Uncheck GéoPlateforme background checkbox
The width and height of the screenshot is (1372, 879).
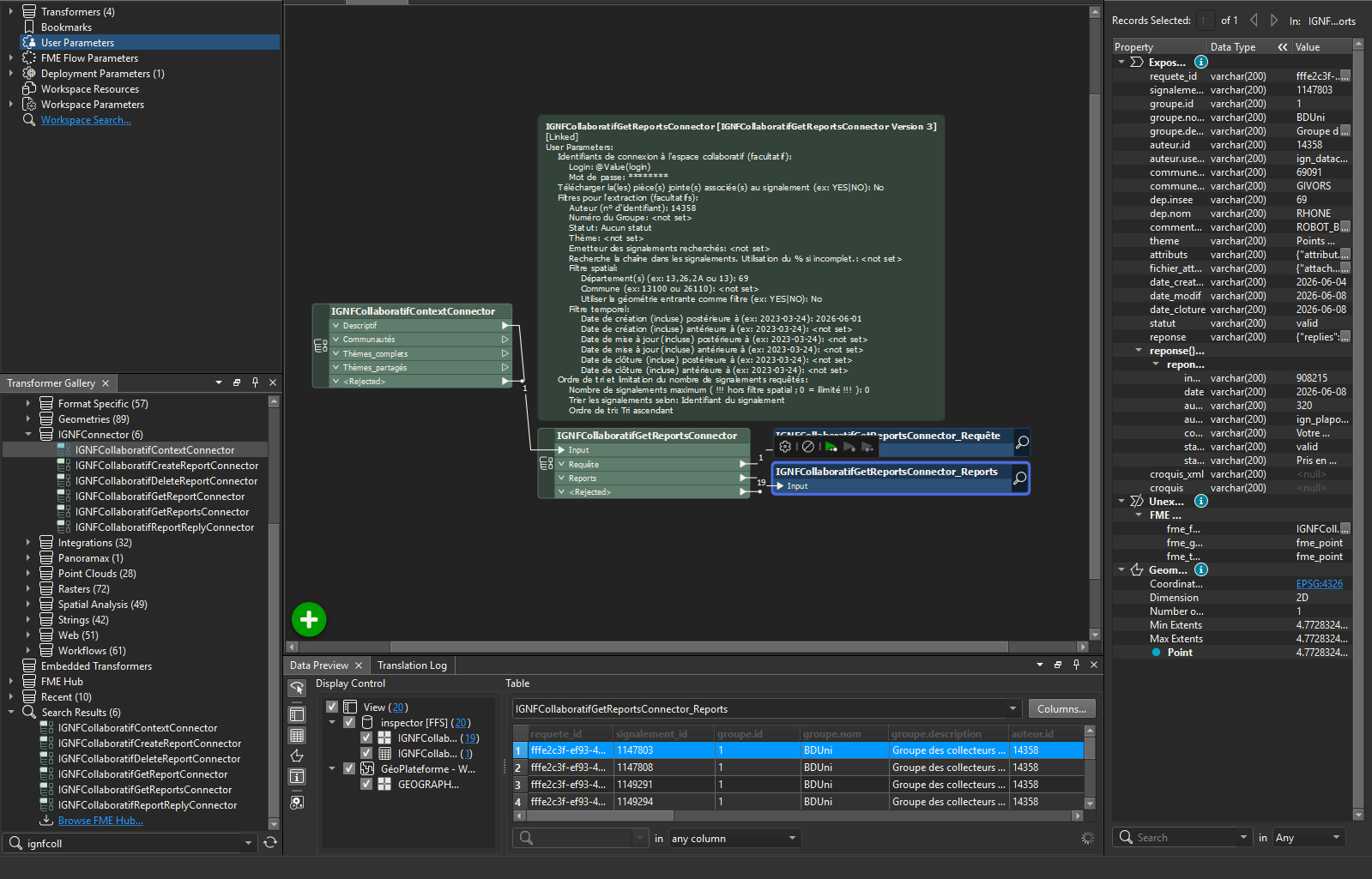[x=349, y=768]
